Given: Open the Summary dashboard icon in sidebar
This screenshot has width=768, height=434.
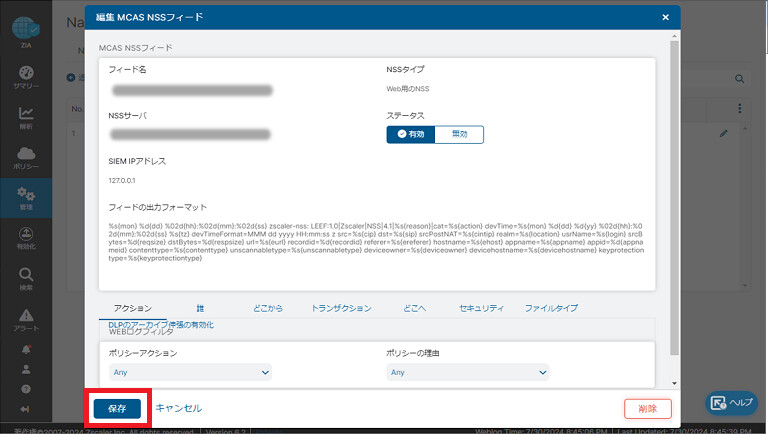Looking at the screenshot, I should [x=26, y=73].
